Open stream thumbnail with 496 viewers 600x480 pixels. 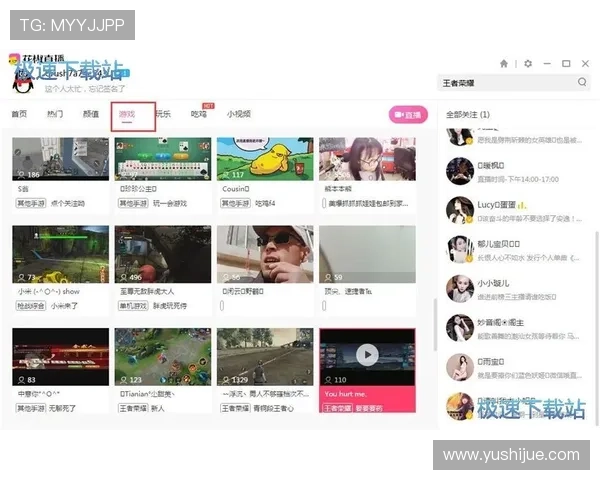tap(163, 254)
